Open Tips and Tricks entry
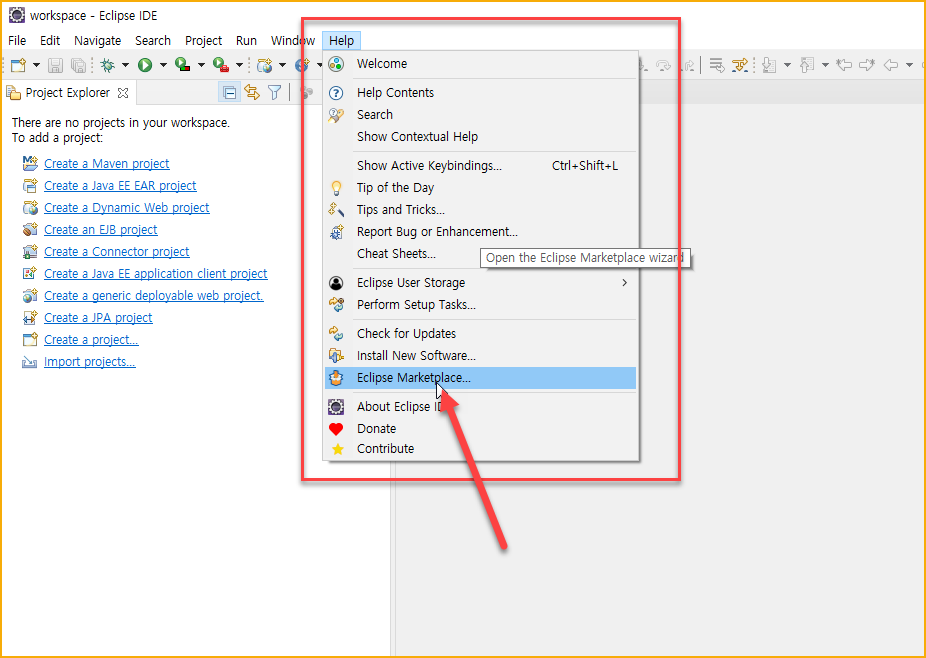This screenshot has width=926, height=658. point(481,210)
